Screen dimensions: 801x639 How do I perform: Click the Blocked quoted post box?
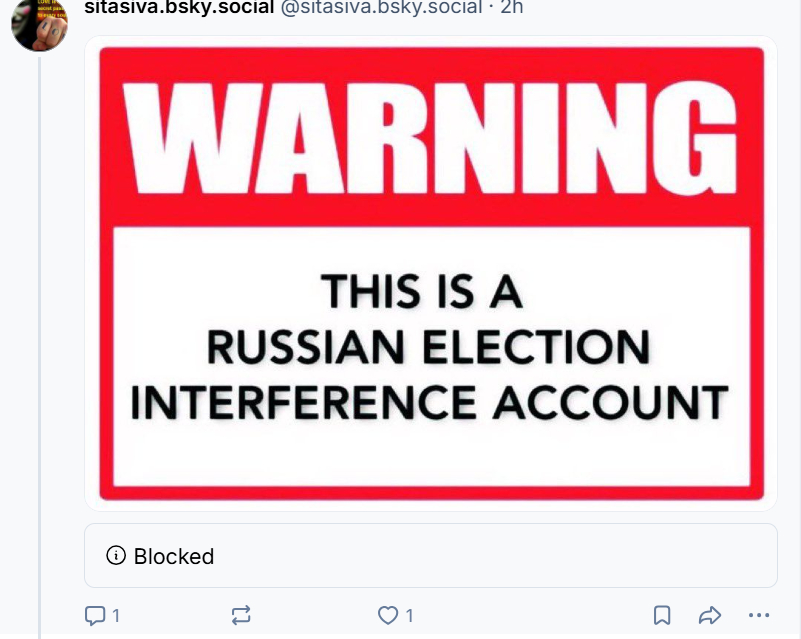click(430, 556)
